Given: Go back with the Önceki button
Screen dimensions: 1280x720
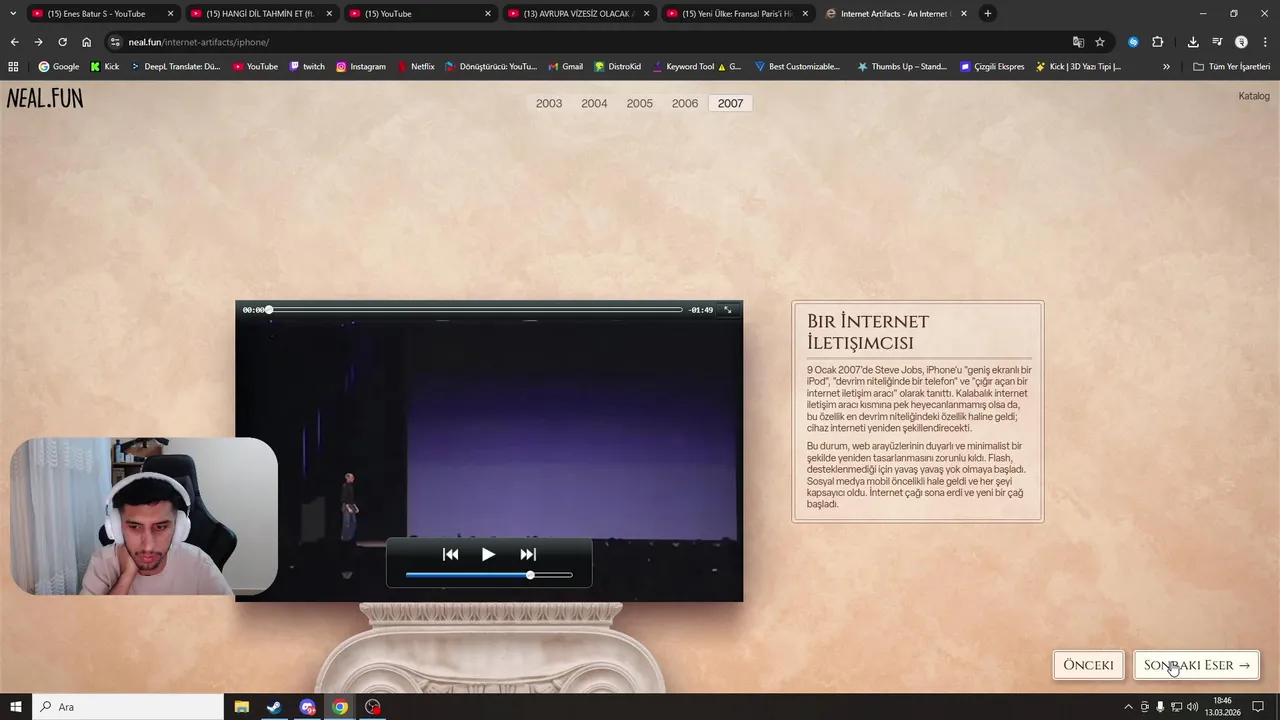Looking at the screenshot, I should pyautogui.click(x=1088, y=665).
